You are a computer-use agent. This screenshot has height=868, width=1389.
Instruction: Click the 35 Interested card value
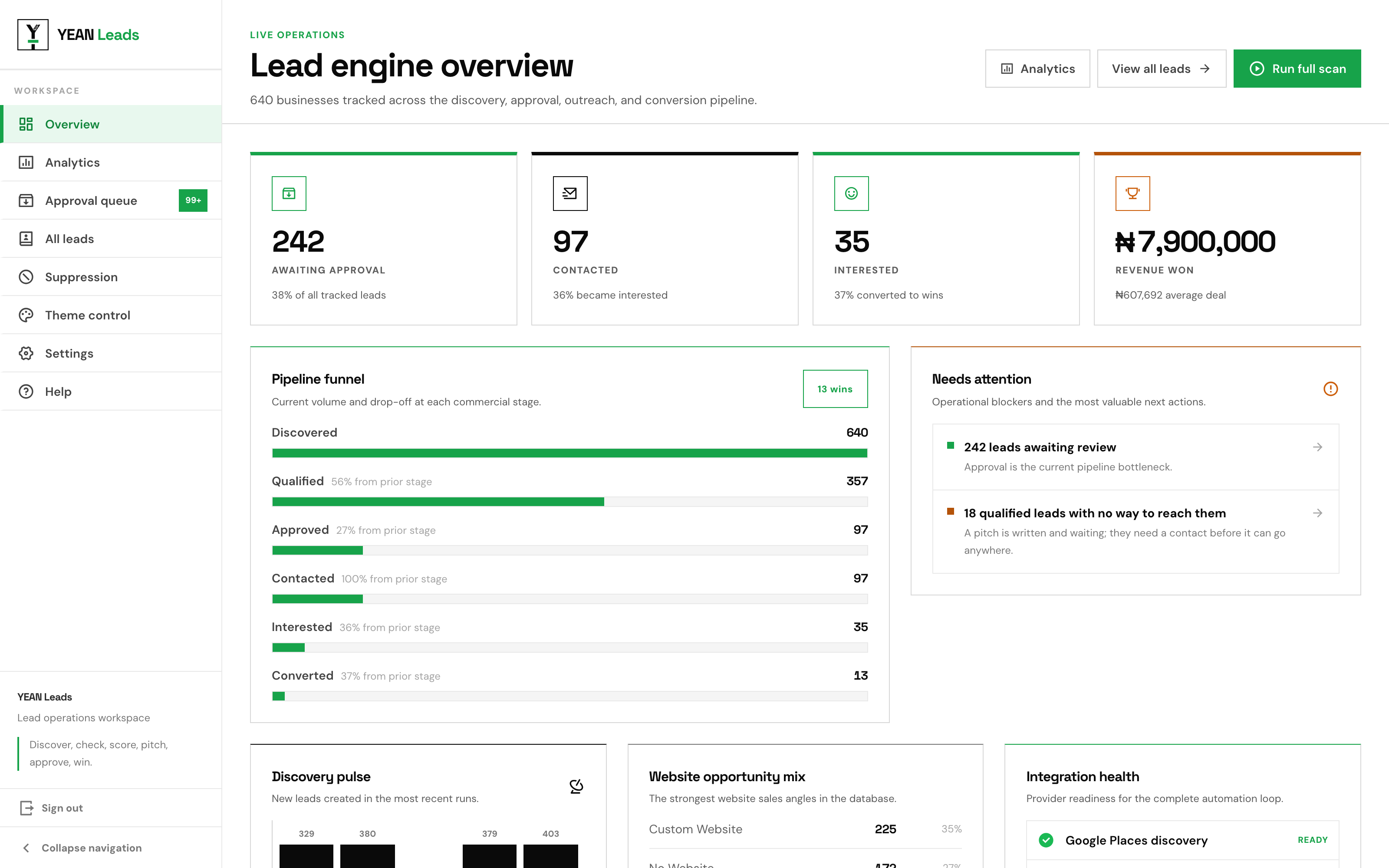click(852, 241)
